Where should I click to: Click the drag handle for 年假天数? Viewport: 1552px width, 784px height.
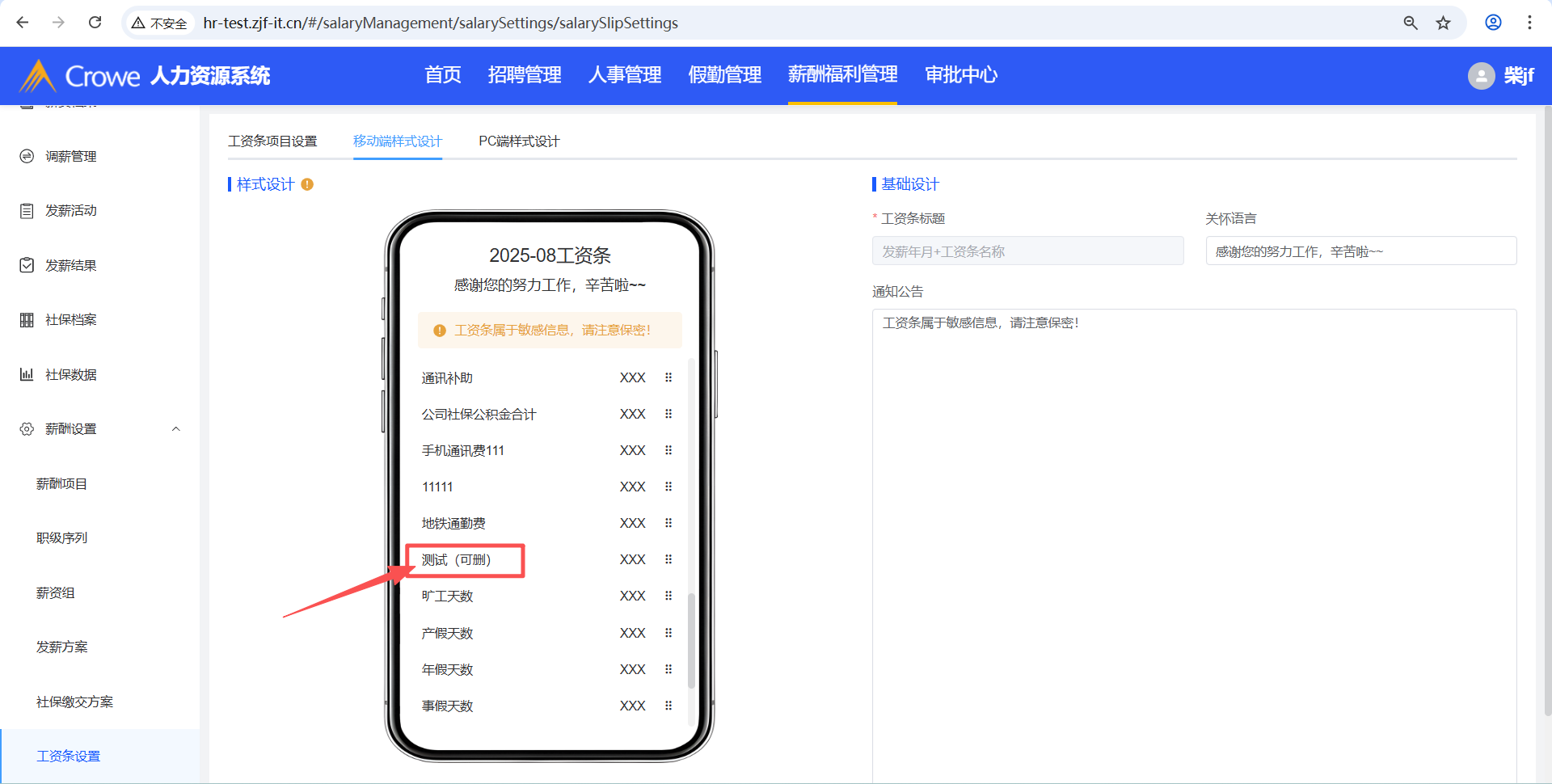point(668,669)
